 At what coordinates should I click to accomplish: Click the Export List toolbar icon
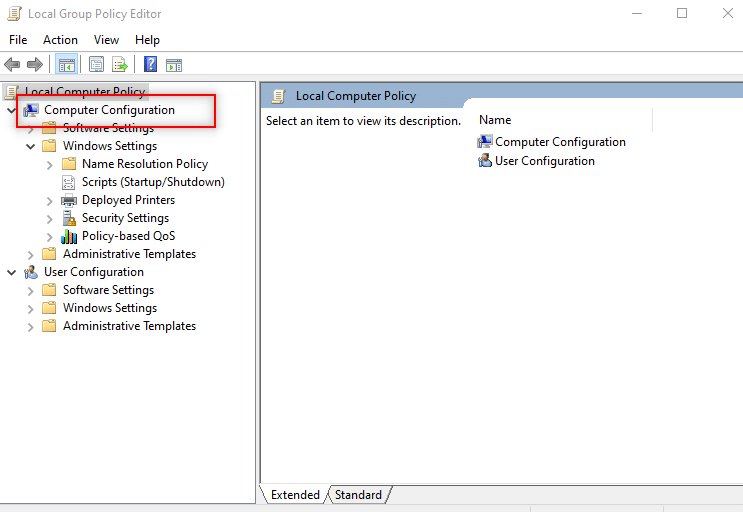click(119, 64)
